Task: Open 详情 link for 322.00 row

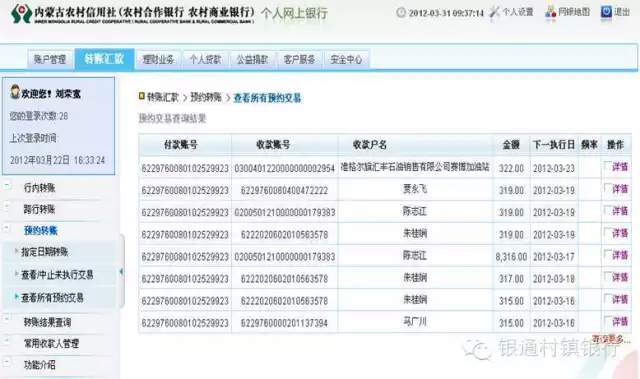Action: point(620,166)
